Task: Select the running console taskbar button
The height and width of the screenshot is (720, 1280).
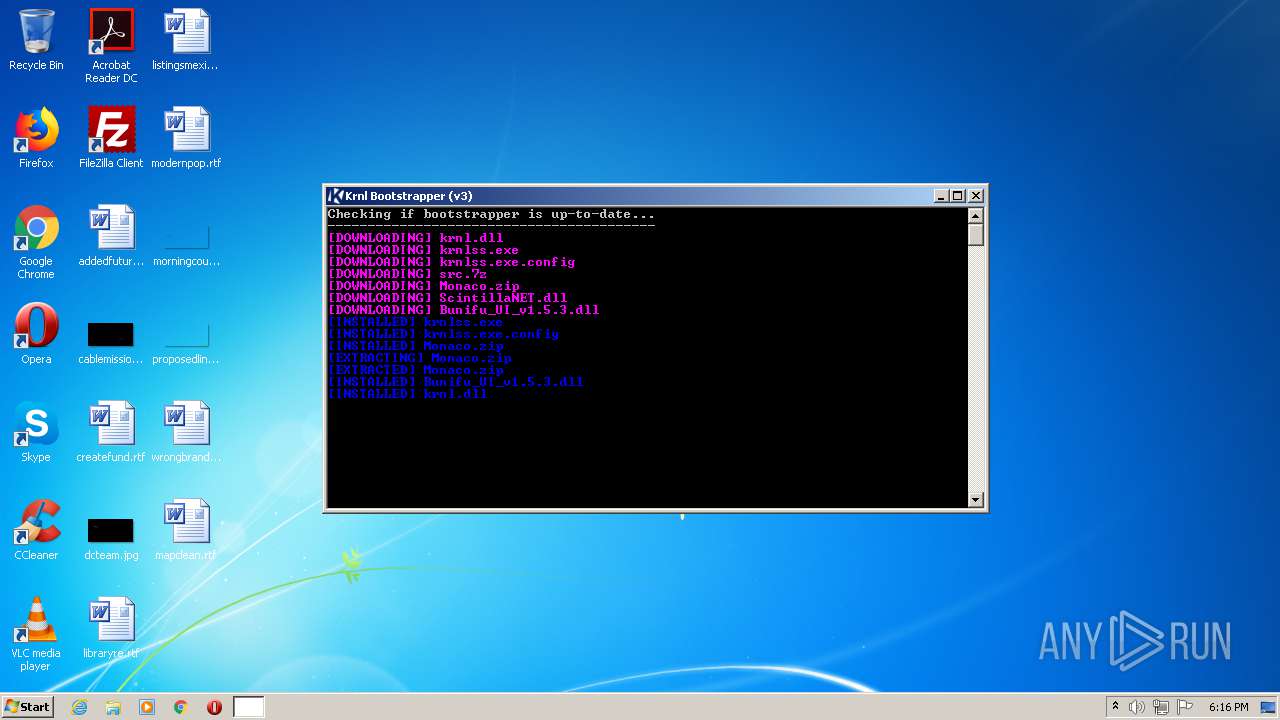Action: pyautogui.click(x=249, y=707)
